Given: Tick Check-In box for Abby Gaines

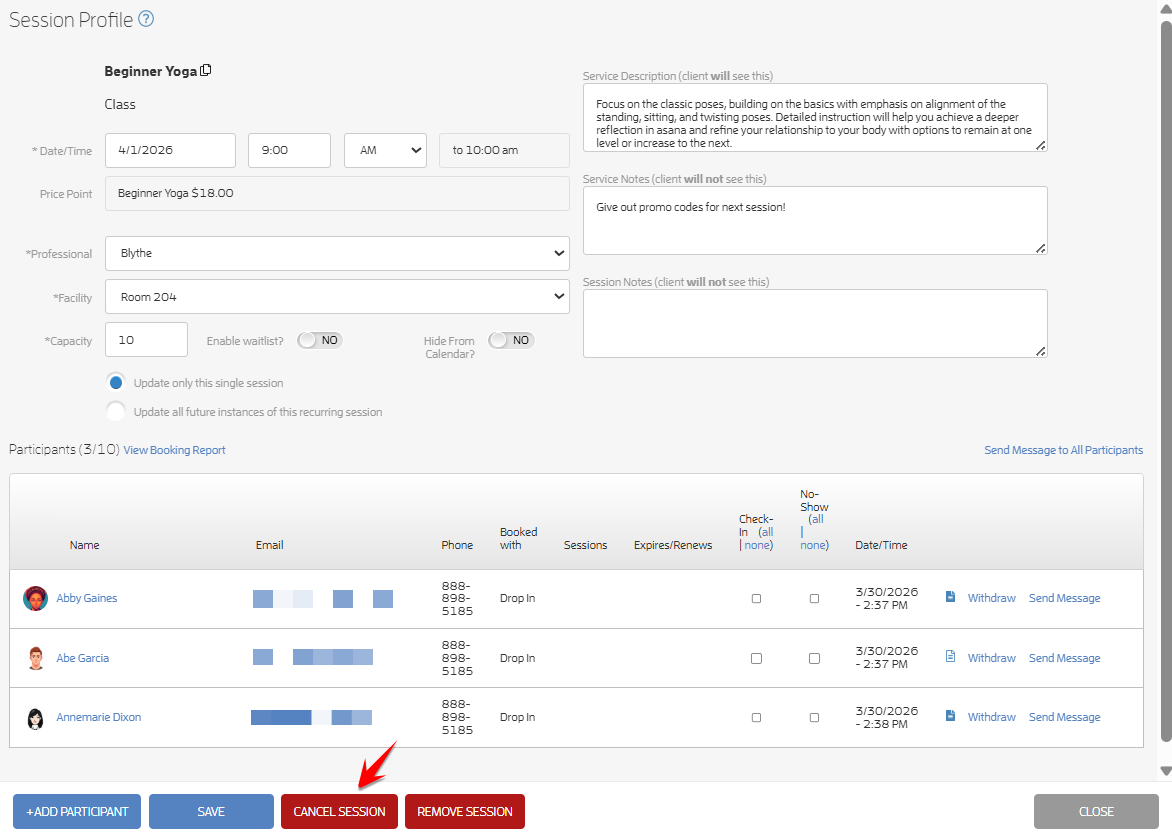Looking at the screenshot, I should tap(756, 599).
